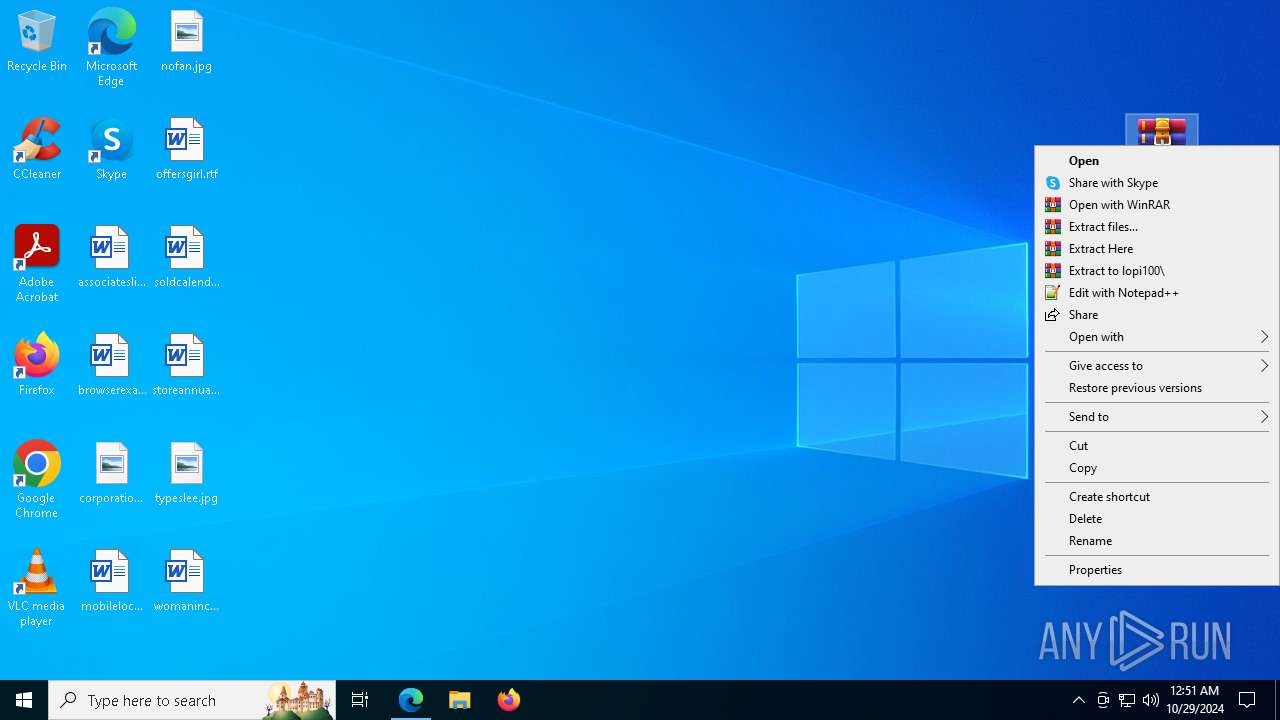Choose Cut in context menu
This screenshot has height=720, width=1280.
click(1157, 446)
